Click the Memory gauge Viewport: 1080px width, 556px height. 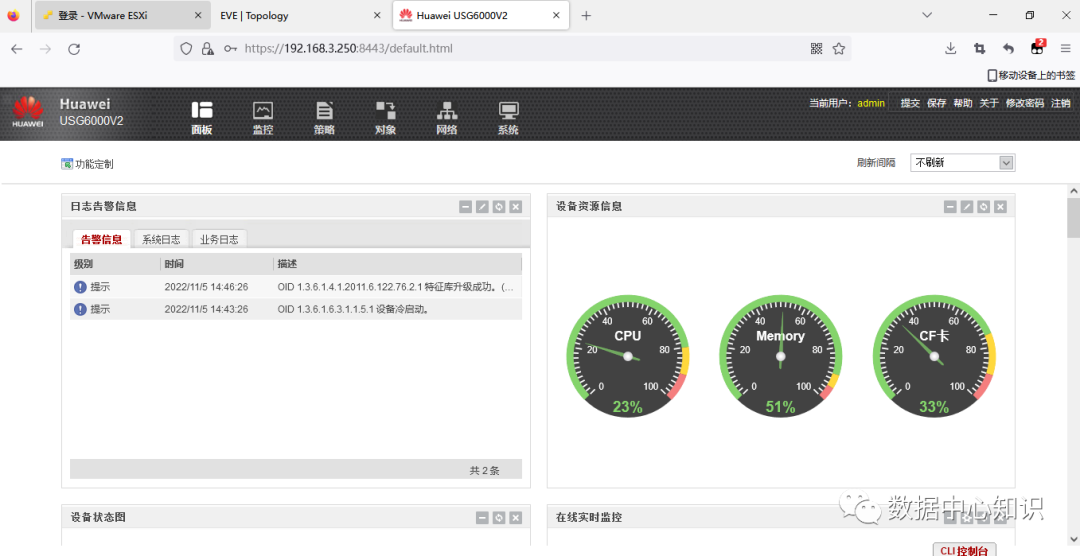tap(780, 356)
